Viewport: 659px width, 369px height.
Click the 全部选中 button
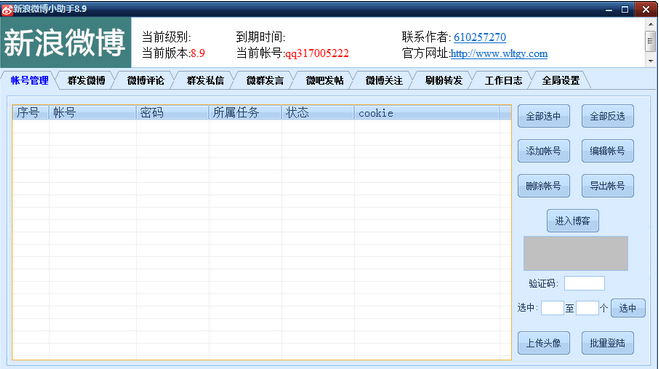click(x=543, y=116)
